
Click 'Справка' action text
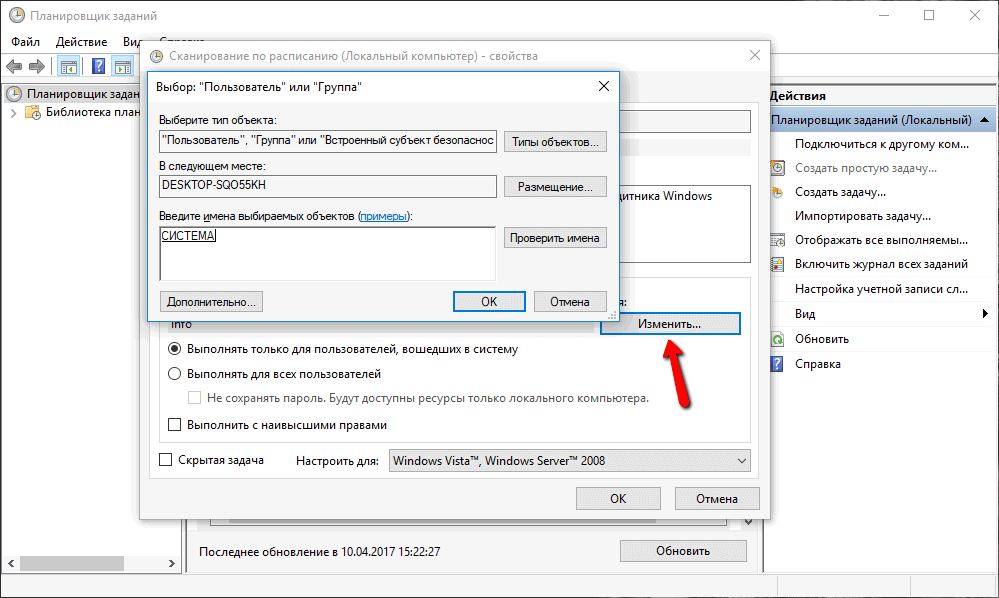(x=817, y=364)
